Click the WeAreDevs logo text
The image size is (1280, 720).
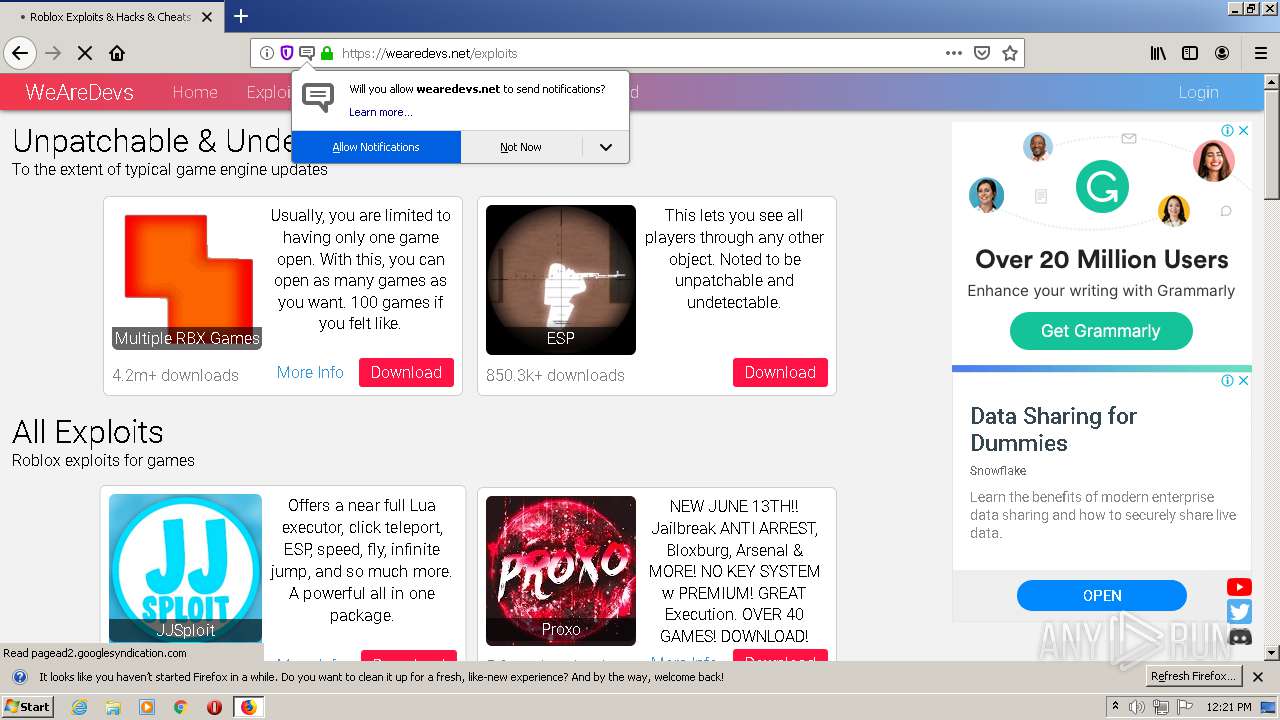point(79,92)
